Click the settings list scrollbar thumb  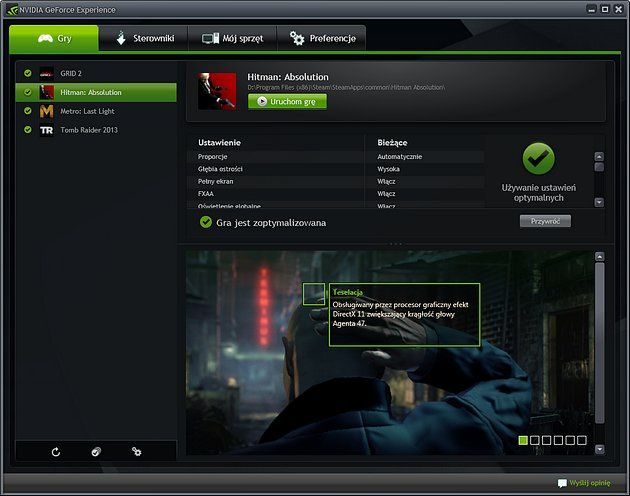599,167
